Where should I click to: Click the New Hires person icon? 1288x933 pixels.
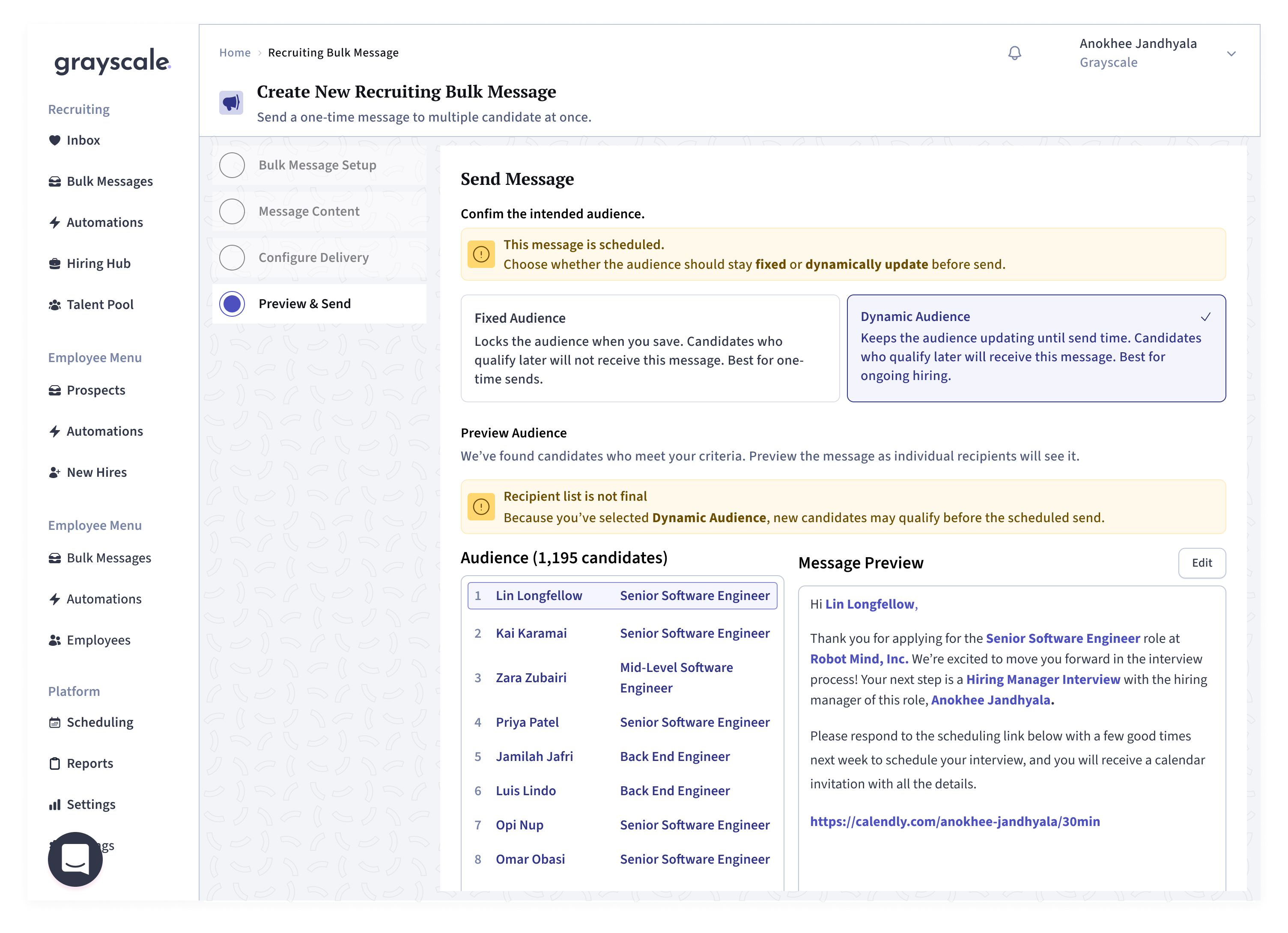(54, 472)
